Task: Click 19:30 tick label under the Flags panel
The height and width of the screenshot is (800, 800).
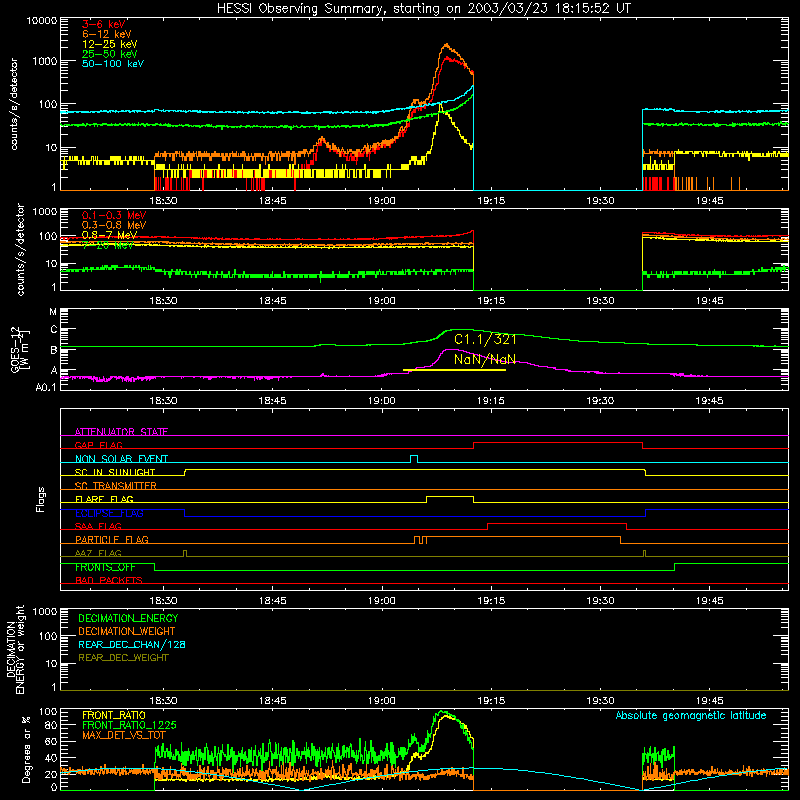Action: click(x=600, y=601)
